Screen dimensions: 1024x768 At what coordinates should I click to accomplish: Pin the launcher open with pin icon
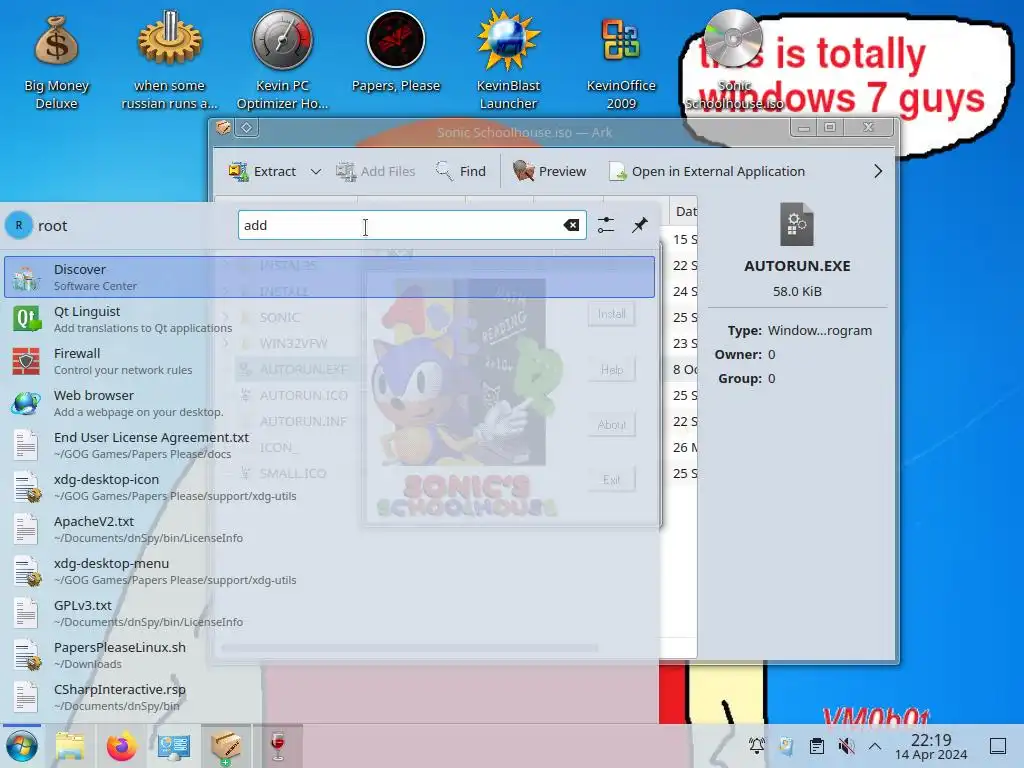[640, 225]
